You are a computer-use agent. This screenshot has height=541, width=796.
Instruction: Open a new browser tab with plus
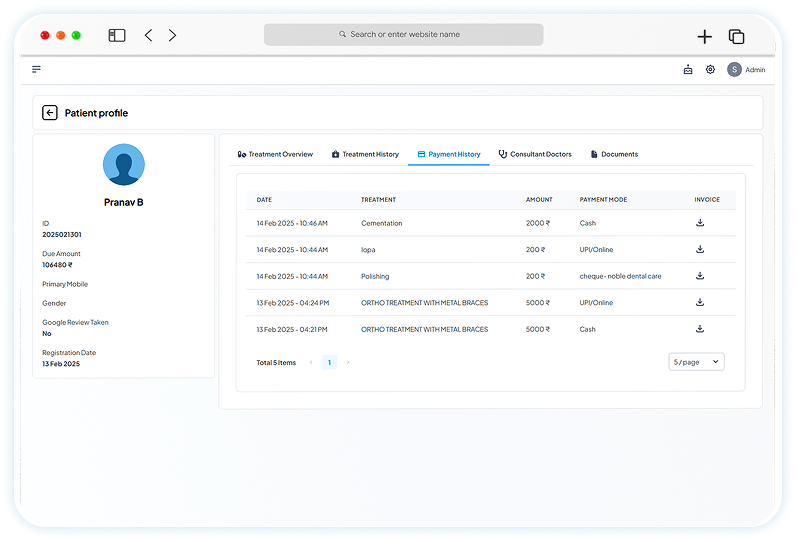click(x=704, y=37)
